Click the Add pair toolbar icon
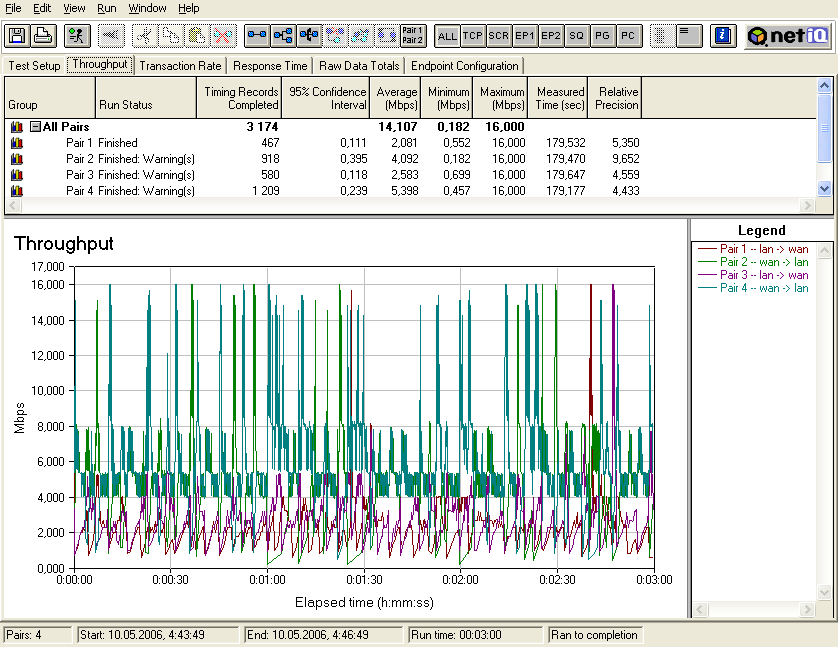Image resolution: width=838 pixels, height=647 pixels. point(257,36)
